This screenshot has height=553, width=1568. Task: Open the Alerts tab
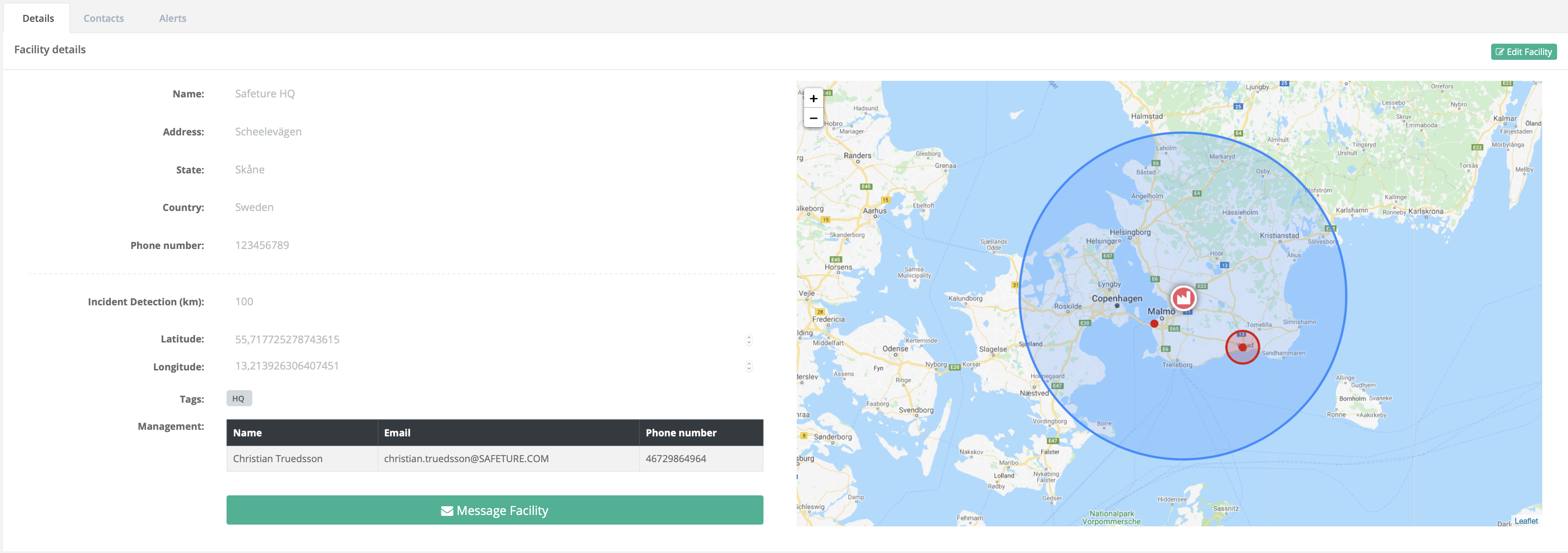coord(172,18)
